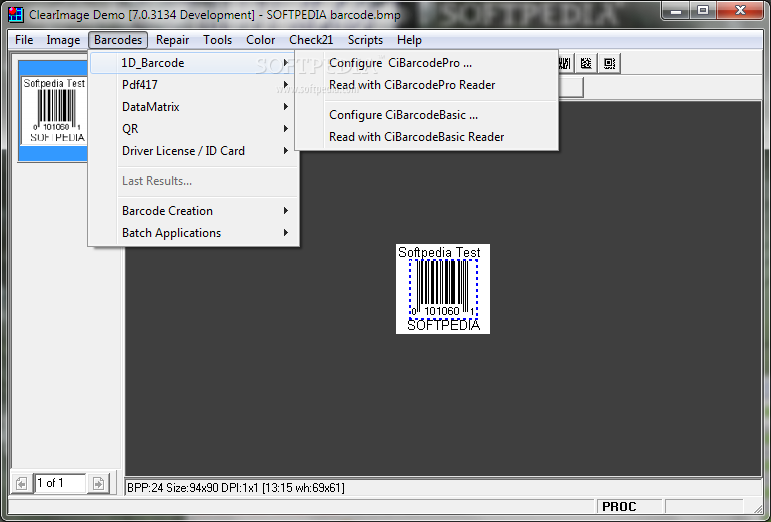Click the barcode image in the viewer

(x=443, y=289)
